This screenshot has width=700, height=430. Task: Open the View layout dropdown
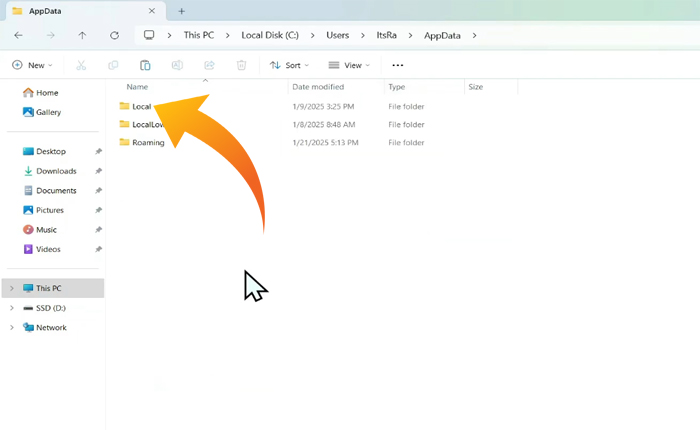coord(349,65)
